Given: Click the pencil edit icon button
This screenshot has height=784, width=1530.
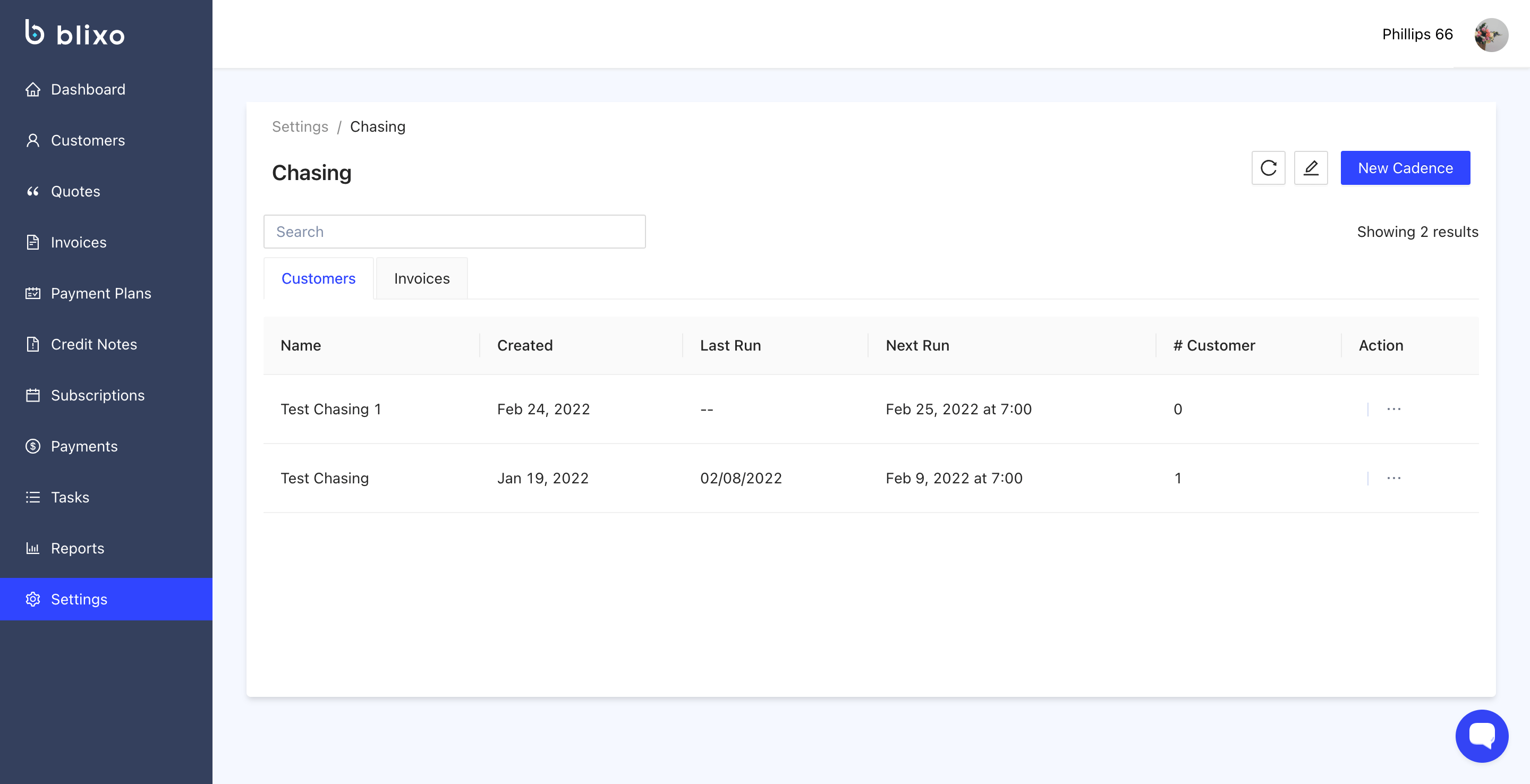Looking at the screenshot, I should coord(1311,168).
